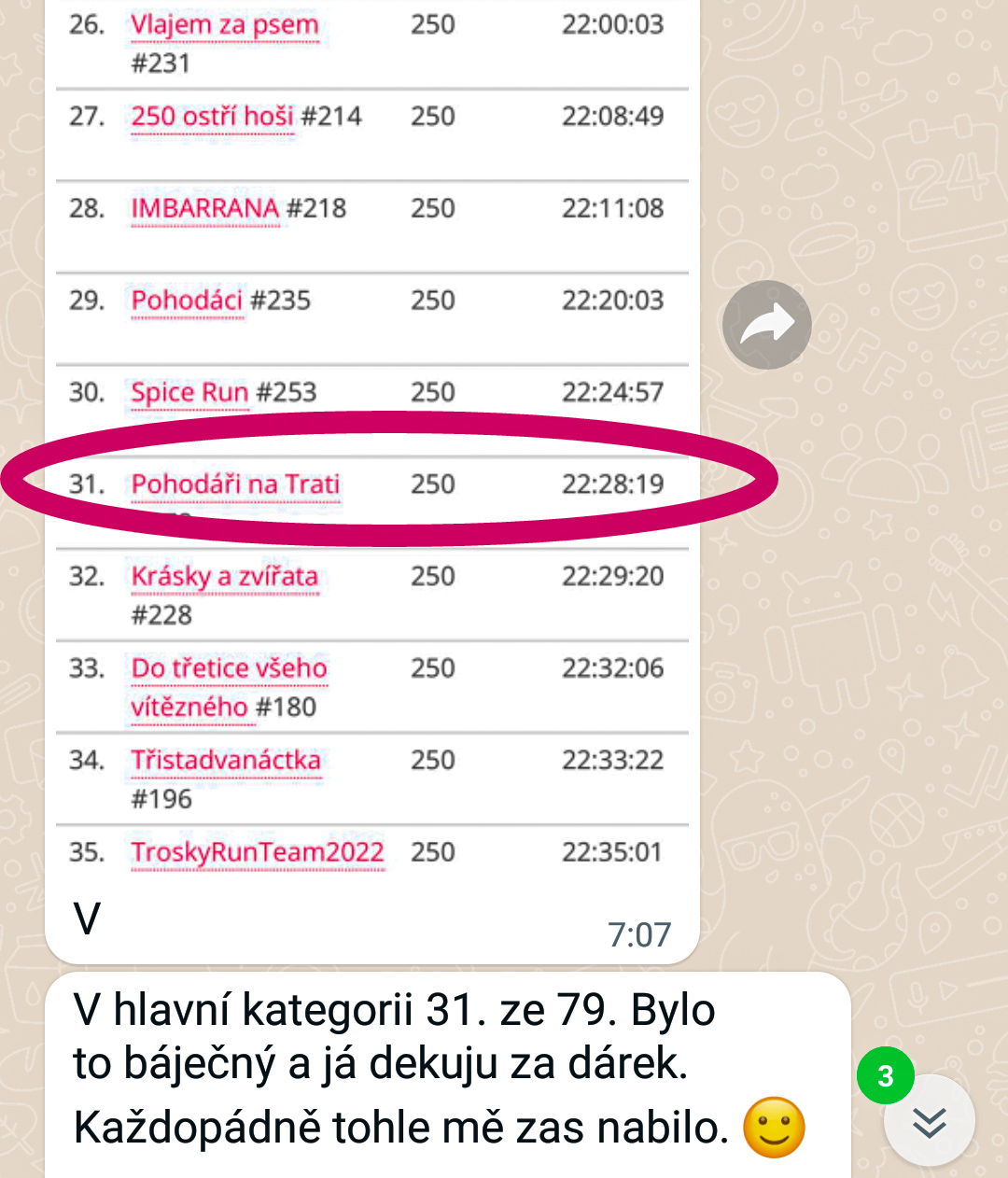The height and width of the screenshot is (1178, 1008).
Task: Tap the 7:07 message timestamp
Action: (x=638, y=934)
